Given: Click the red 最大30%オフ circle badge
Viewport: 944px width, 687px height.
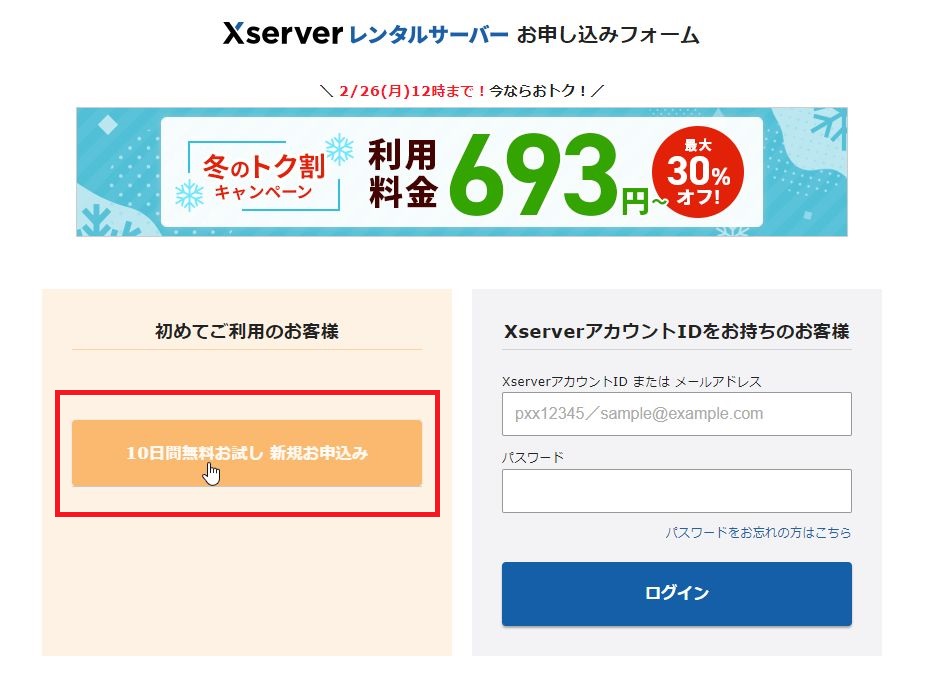Looking at the screenshot, I should [698, 172].
